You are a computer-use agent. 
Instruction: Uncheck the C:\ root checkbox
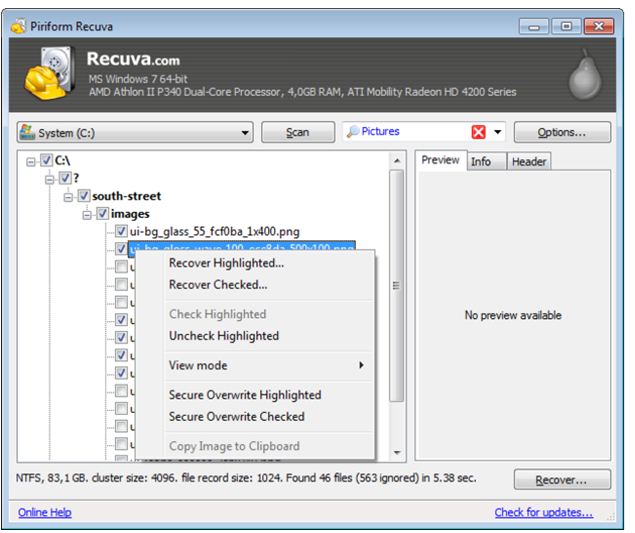coord(47,160)
